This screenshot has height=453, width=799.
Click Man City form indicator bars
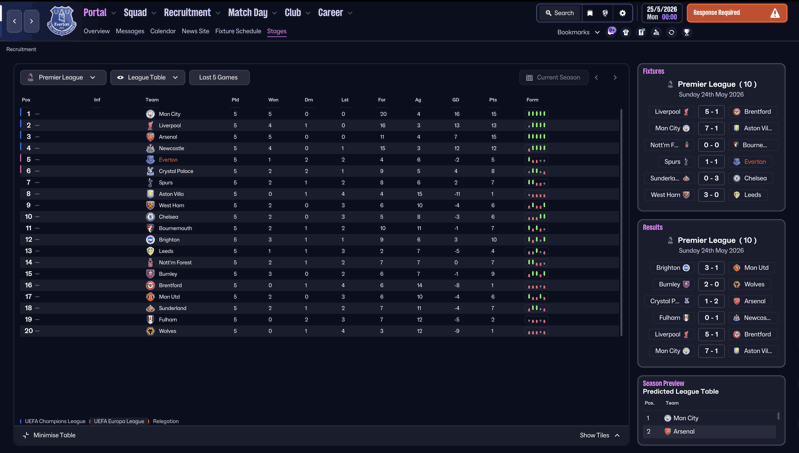[x=537, y=114]
